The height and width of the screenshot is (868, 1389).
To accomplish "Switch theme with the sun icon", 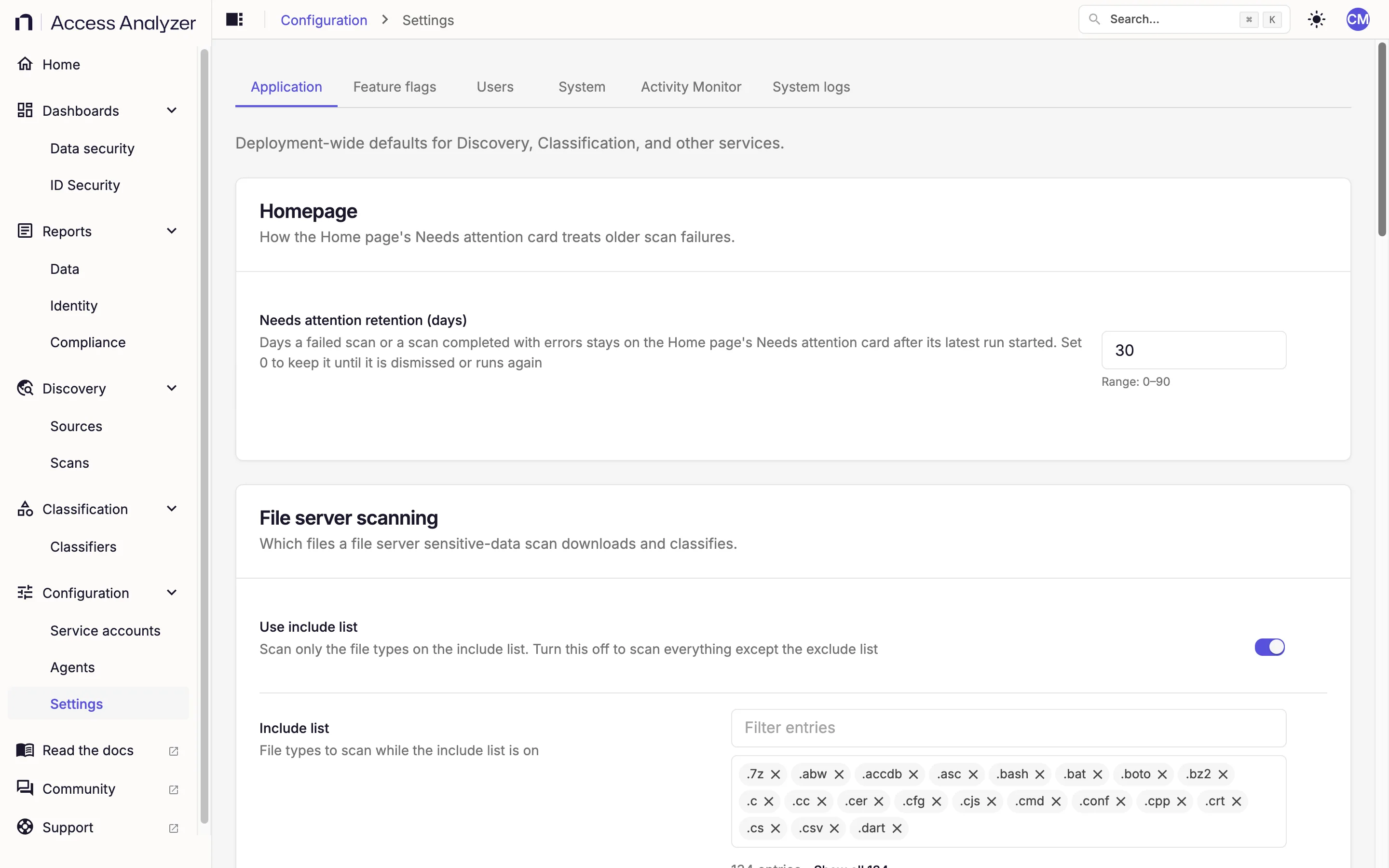I will [1316, 19].
